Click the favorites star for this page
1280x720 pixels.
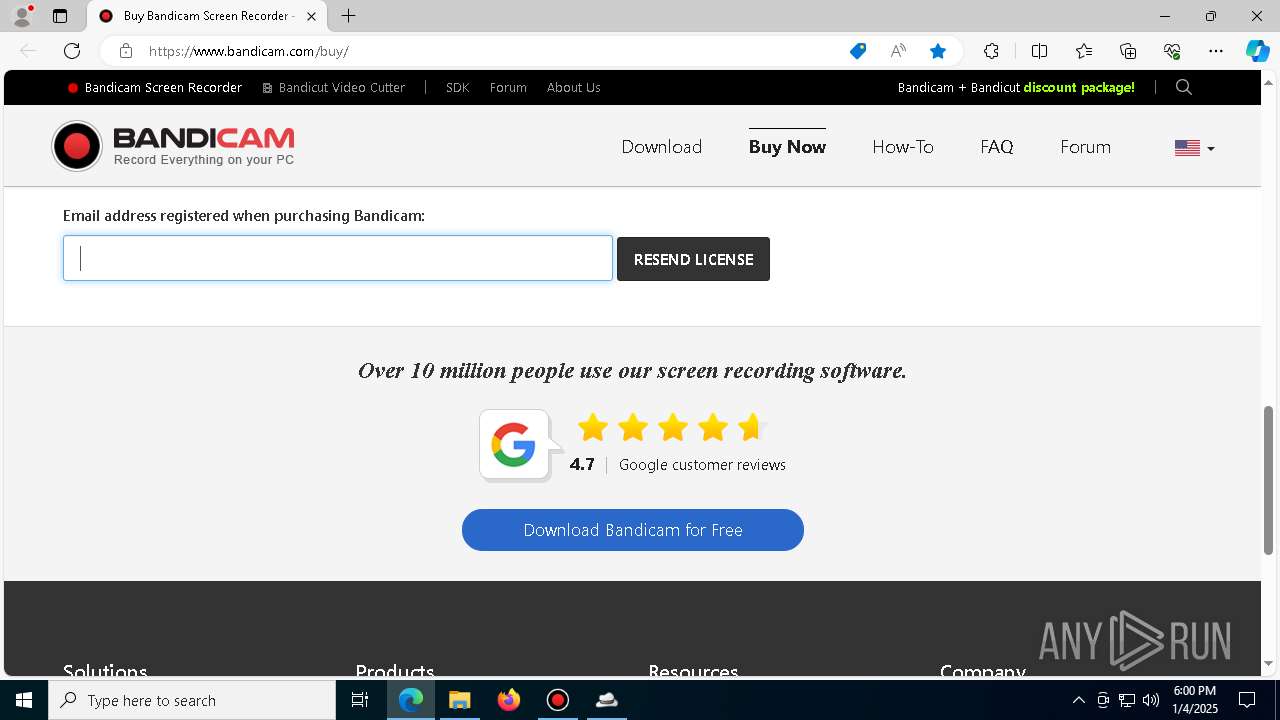coord(938,51)
